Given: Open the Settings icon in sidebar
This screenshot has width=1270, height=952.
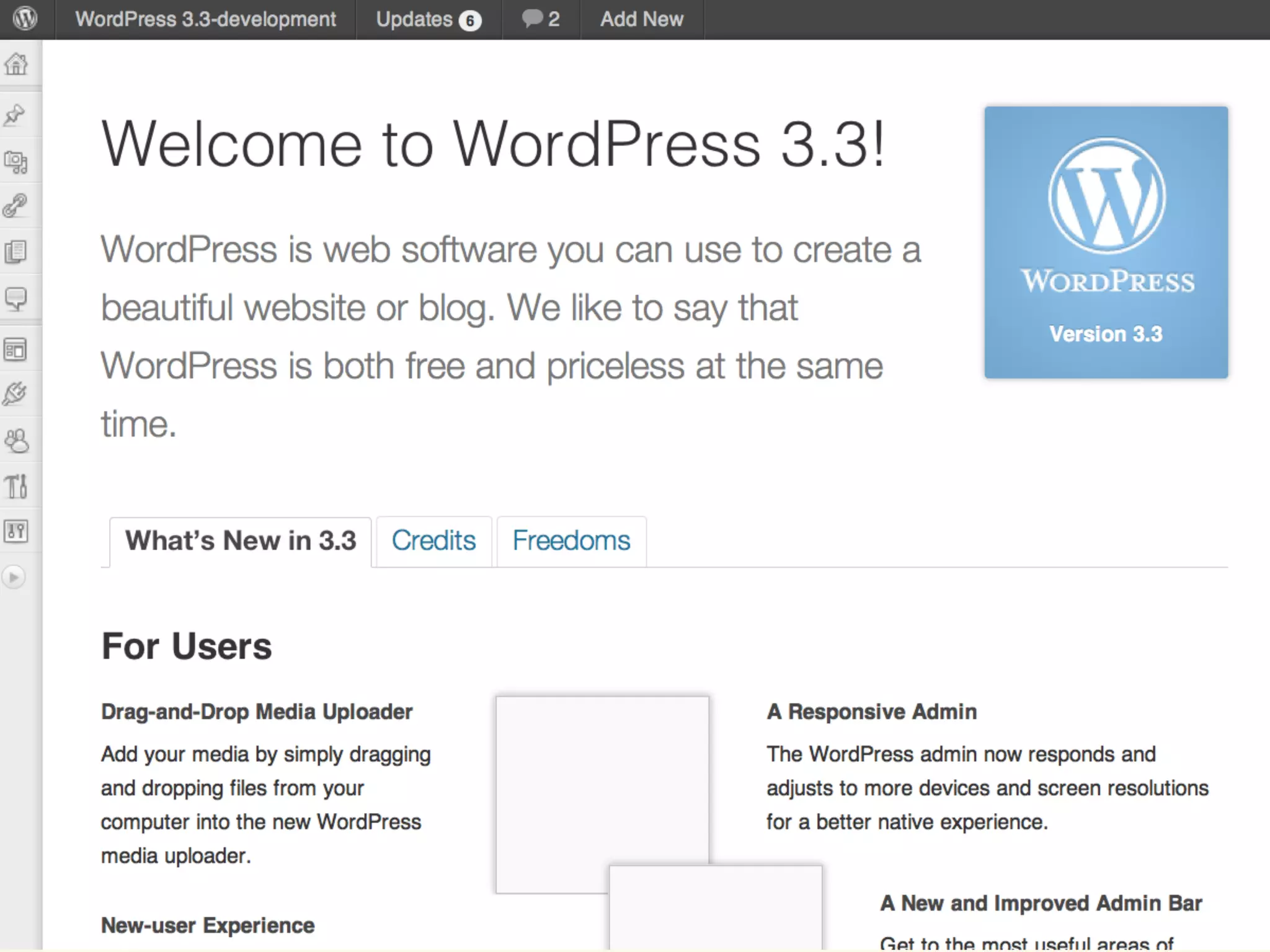Looking at the screenshot, I should (x=16, y=531).
